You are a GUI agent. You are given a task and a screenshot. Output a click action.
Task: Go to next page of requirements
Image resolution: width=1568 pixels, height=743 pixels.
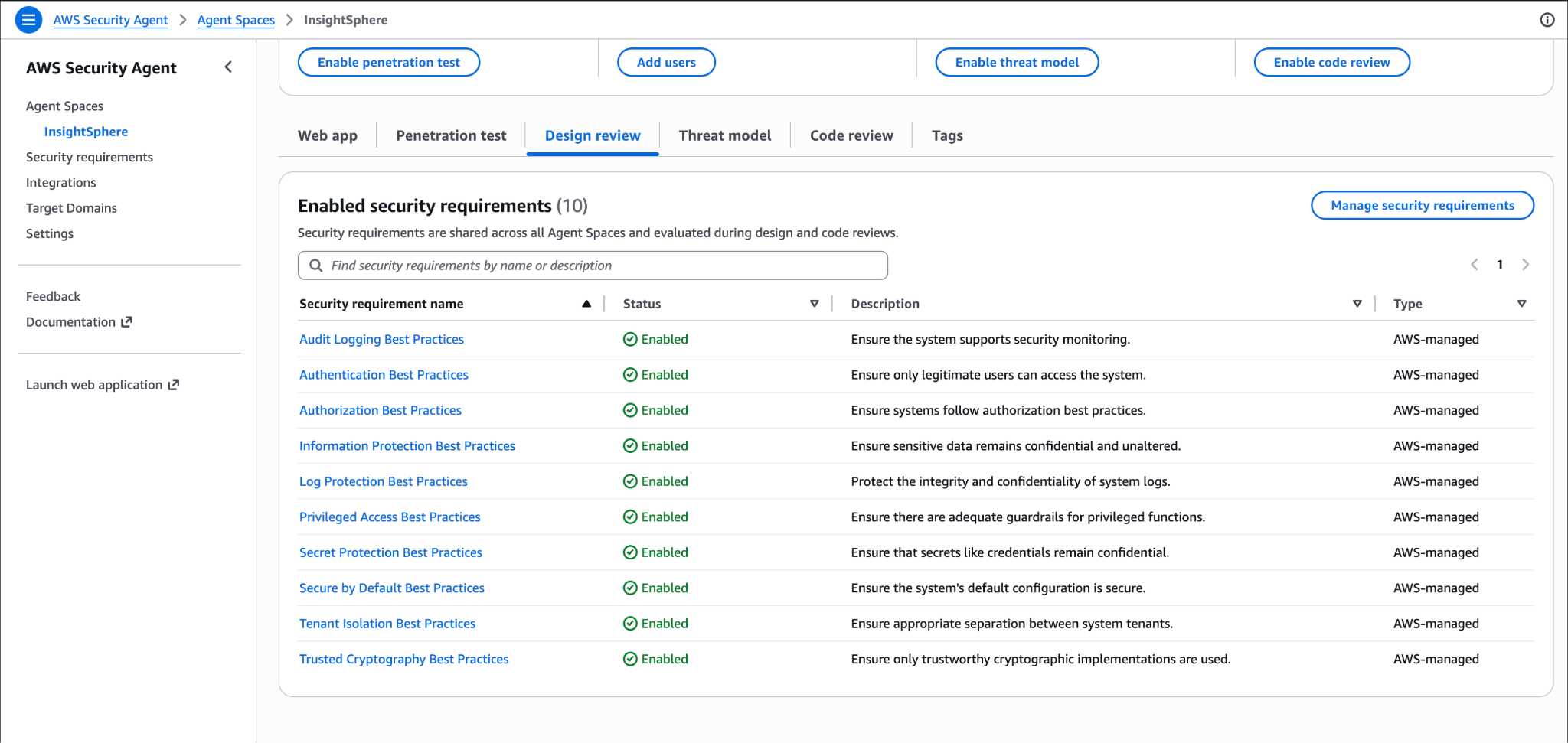(x=1525, y=265)
